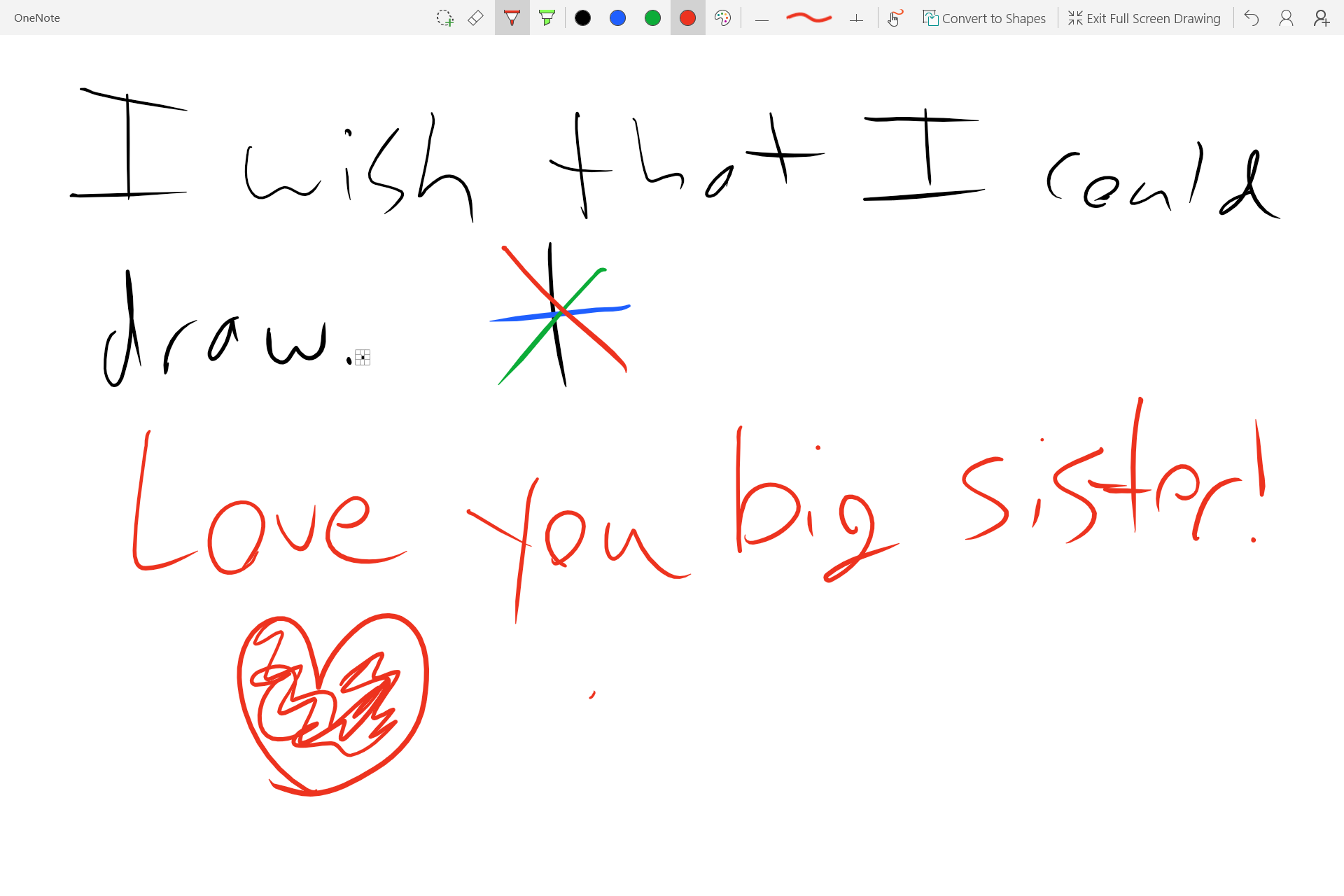Click the red stroke thickness preview
This screenshot has height=896, width=1344.
pos(808,18)
